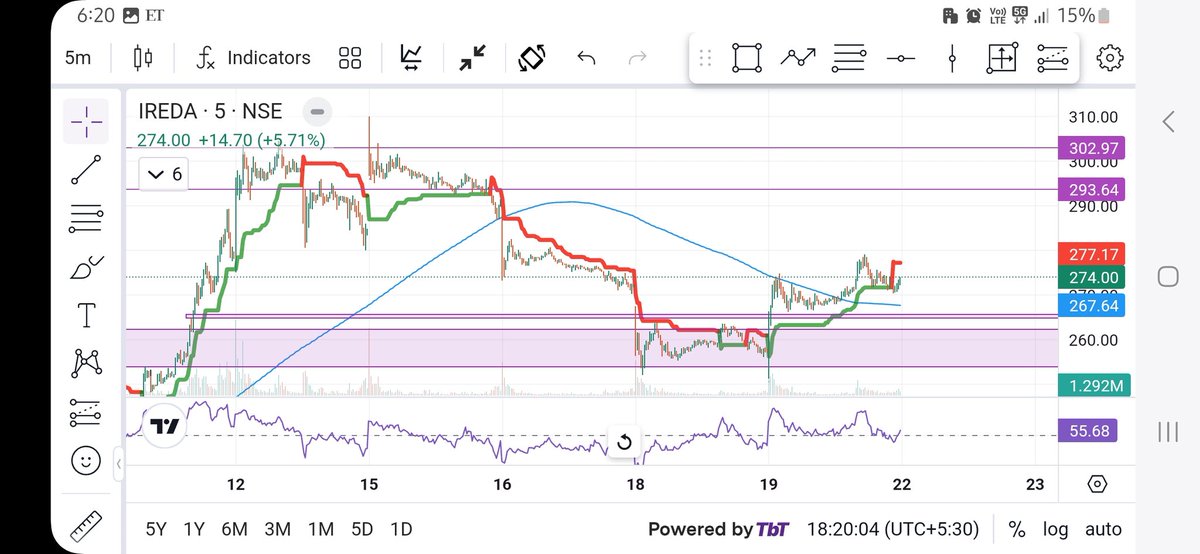
Task: Select the trend line tool
Action: pos(87,170)
